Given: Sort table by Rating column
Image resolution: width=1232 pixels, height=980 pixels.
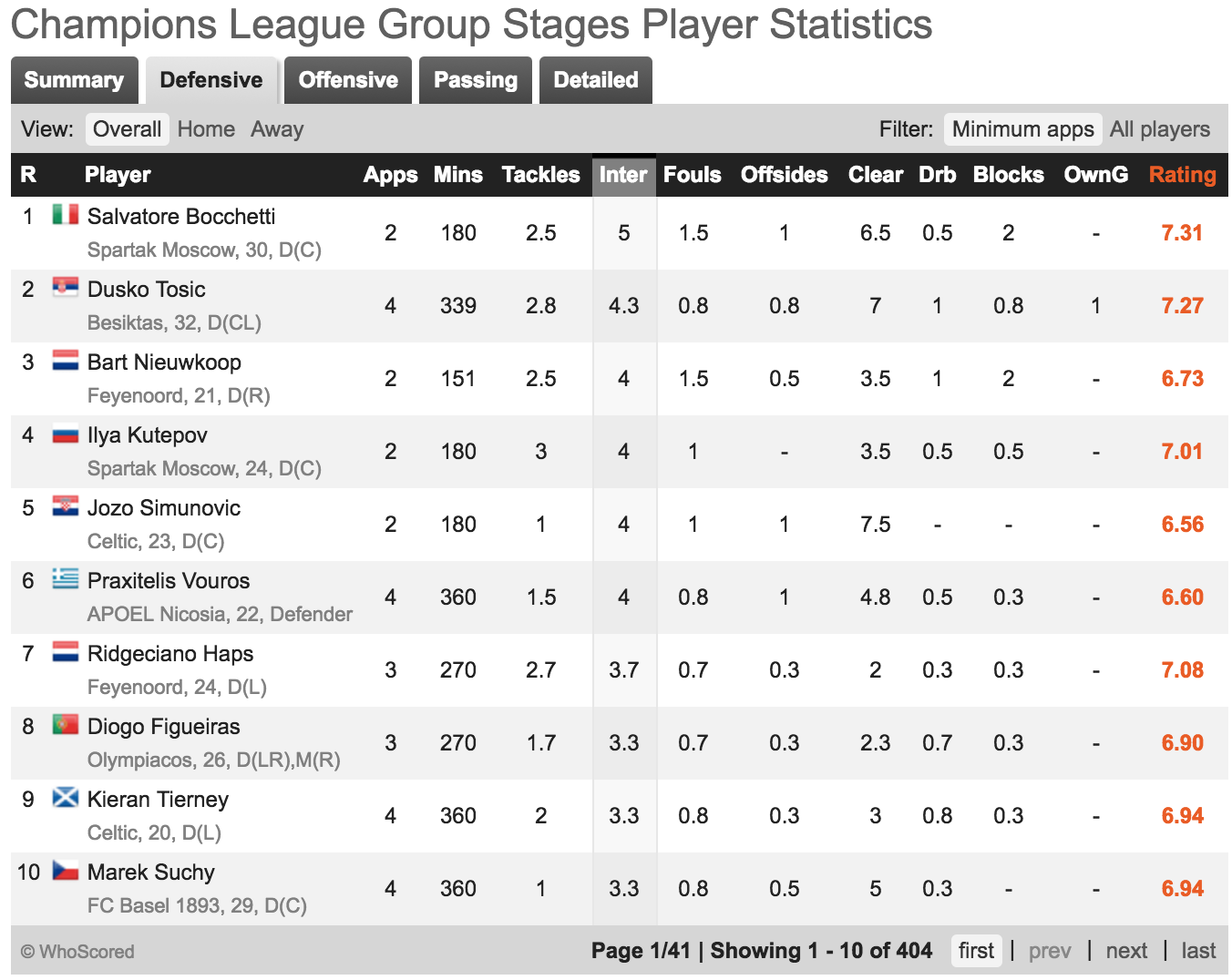Looking at the screenshot, I should [x=1182, y=175].
